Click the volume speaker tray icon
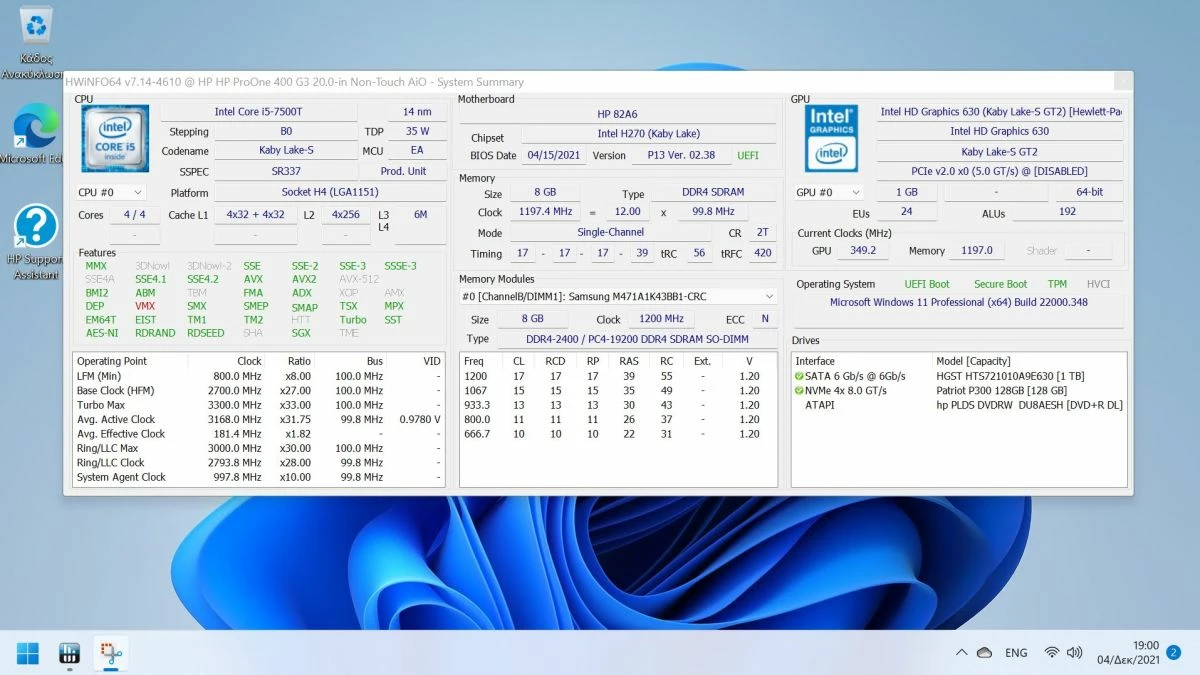Screen dimensions: 1200x675 [1075, 653]
